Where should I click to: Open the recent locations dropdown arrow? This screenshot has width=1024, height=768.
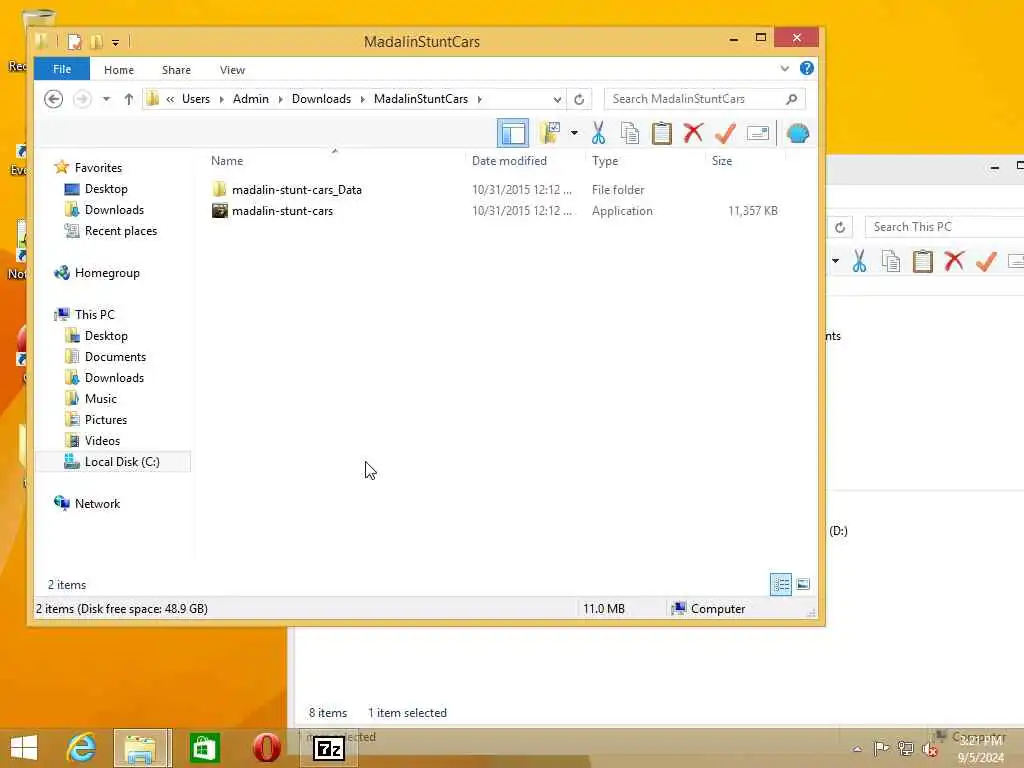(106, 99)
